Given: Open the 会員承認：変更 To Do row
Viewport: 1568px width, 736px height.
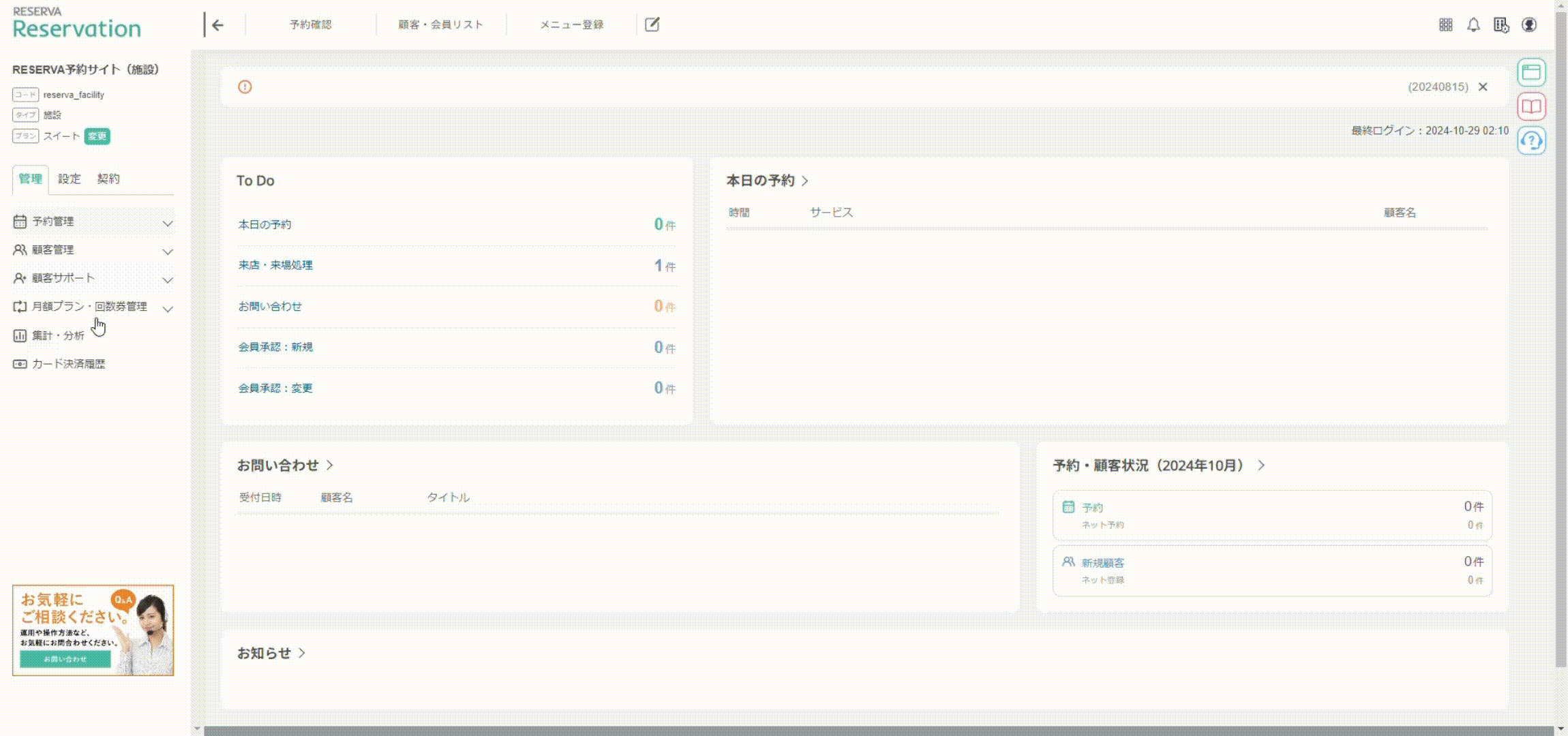Looking at the screenshot, I should click(x=457, y=388).
